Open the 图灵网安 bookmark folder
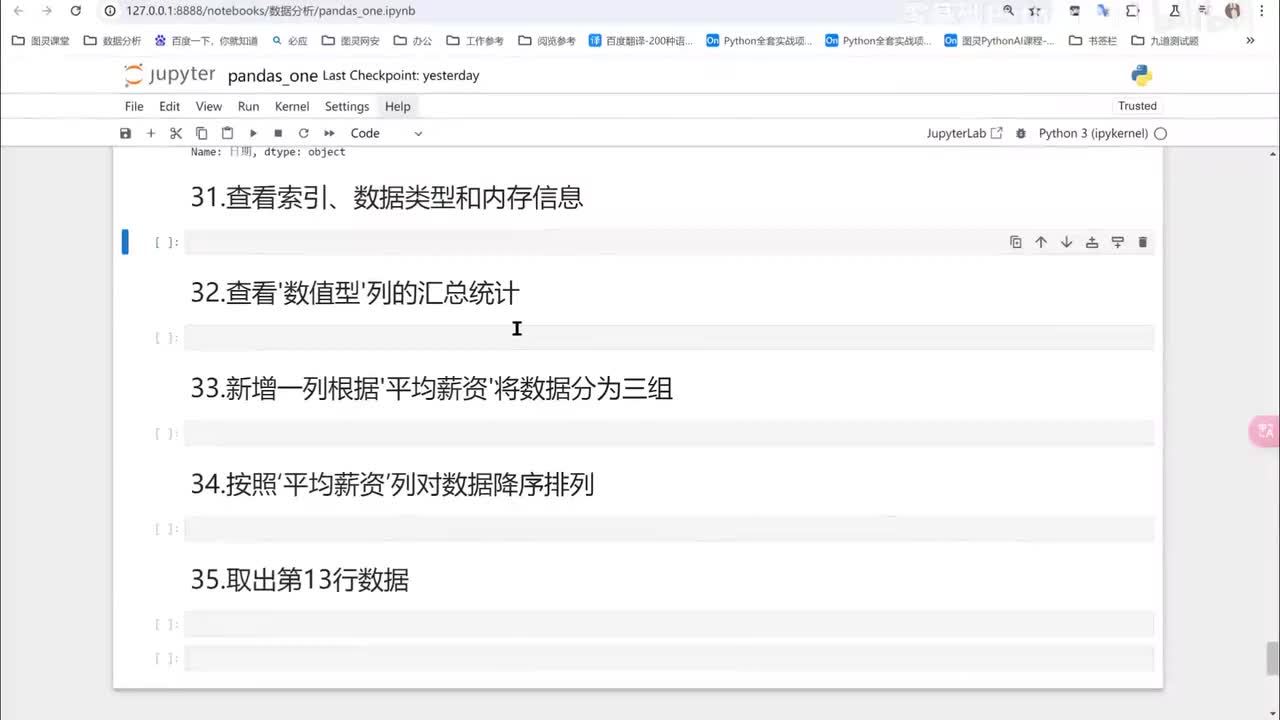Viewport: 1280px width, 720px height. click(x=350, y=41)
